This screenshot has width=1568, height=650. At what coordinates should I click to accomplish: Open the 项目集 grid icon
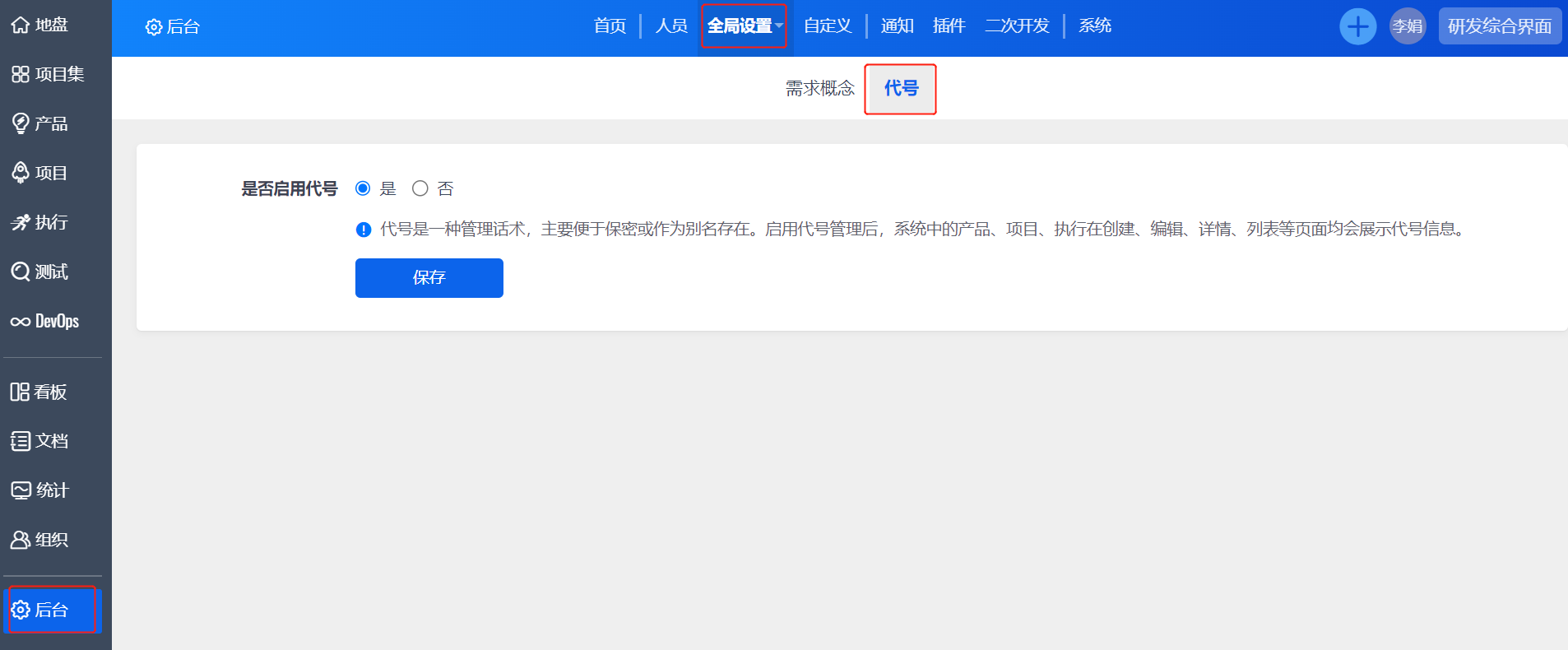coord(21,74)
